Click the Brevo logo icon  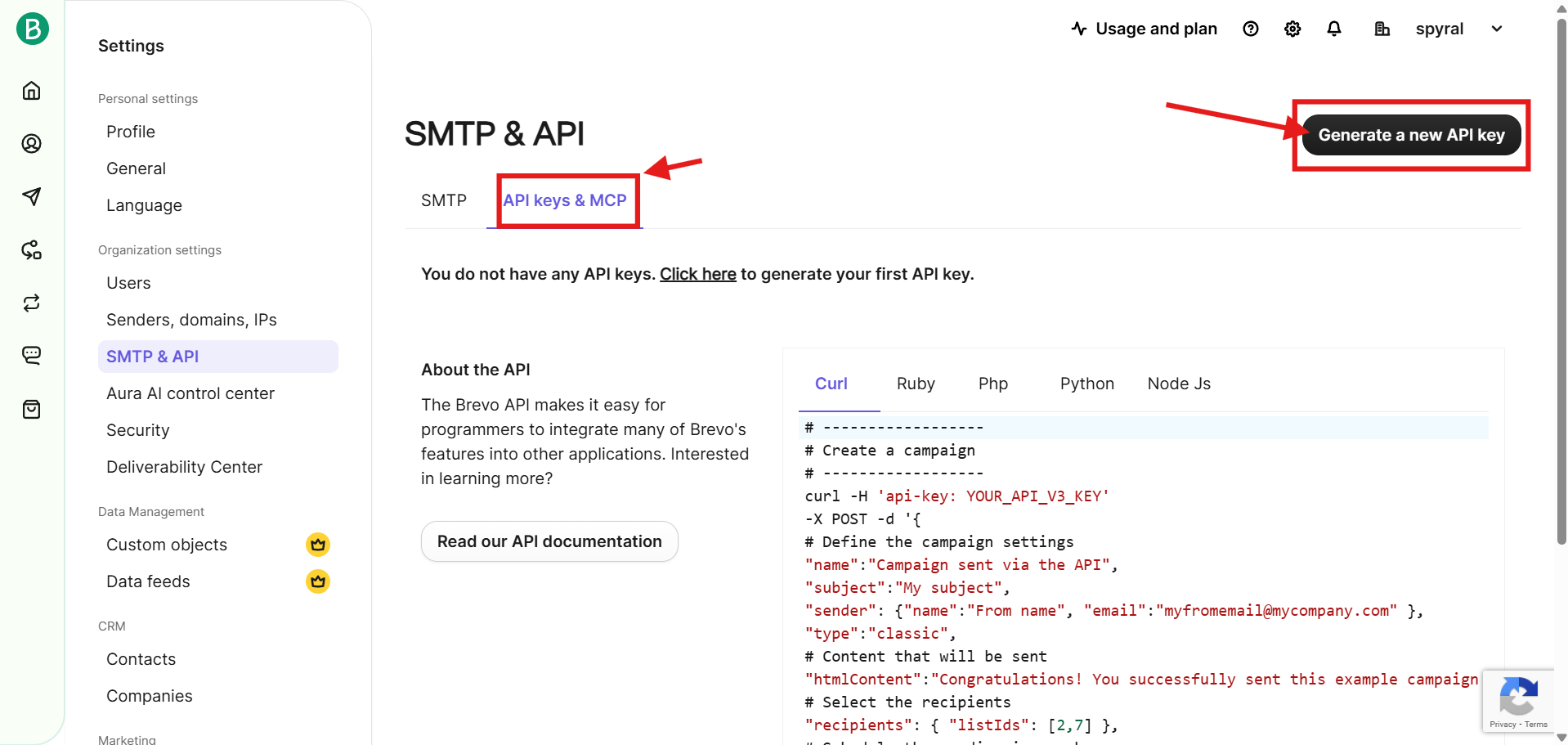click(33, 29)
